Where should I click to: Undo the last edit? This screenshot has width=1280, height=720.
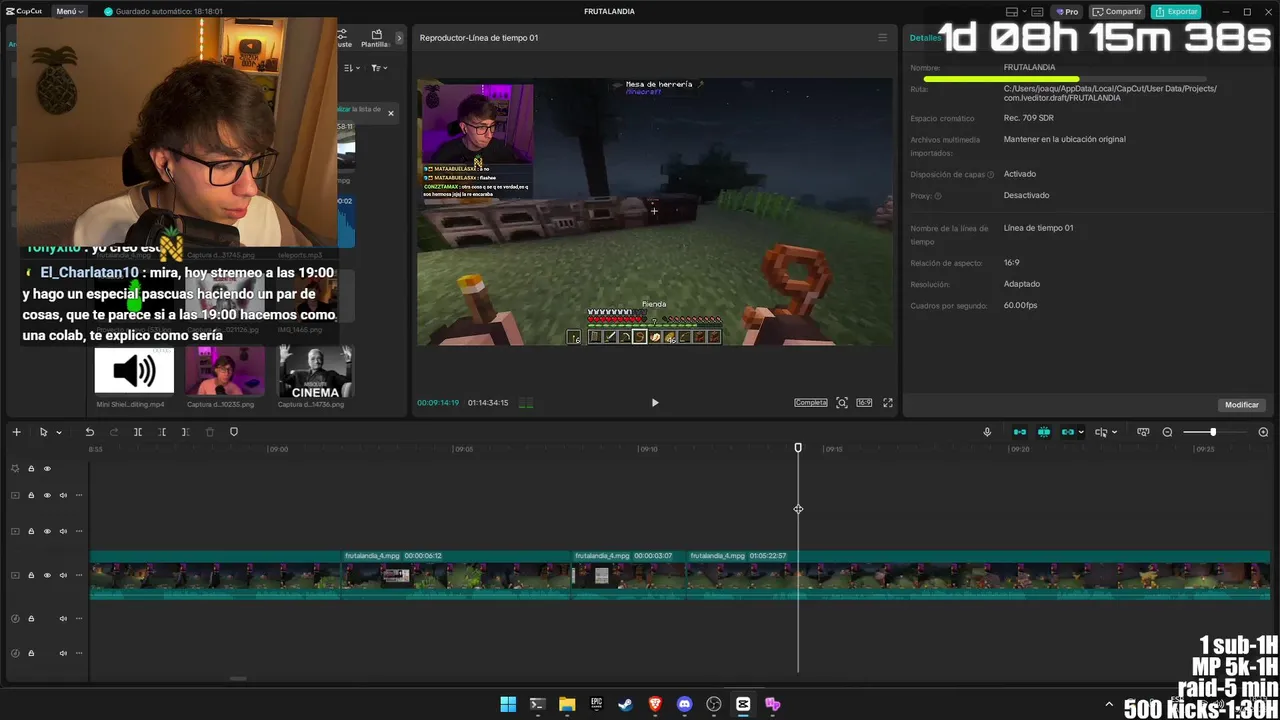pos(90,432)
